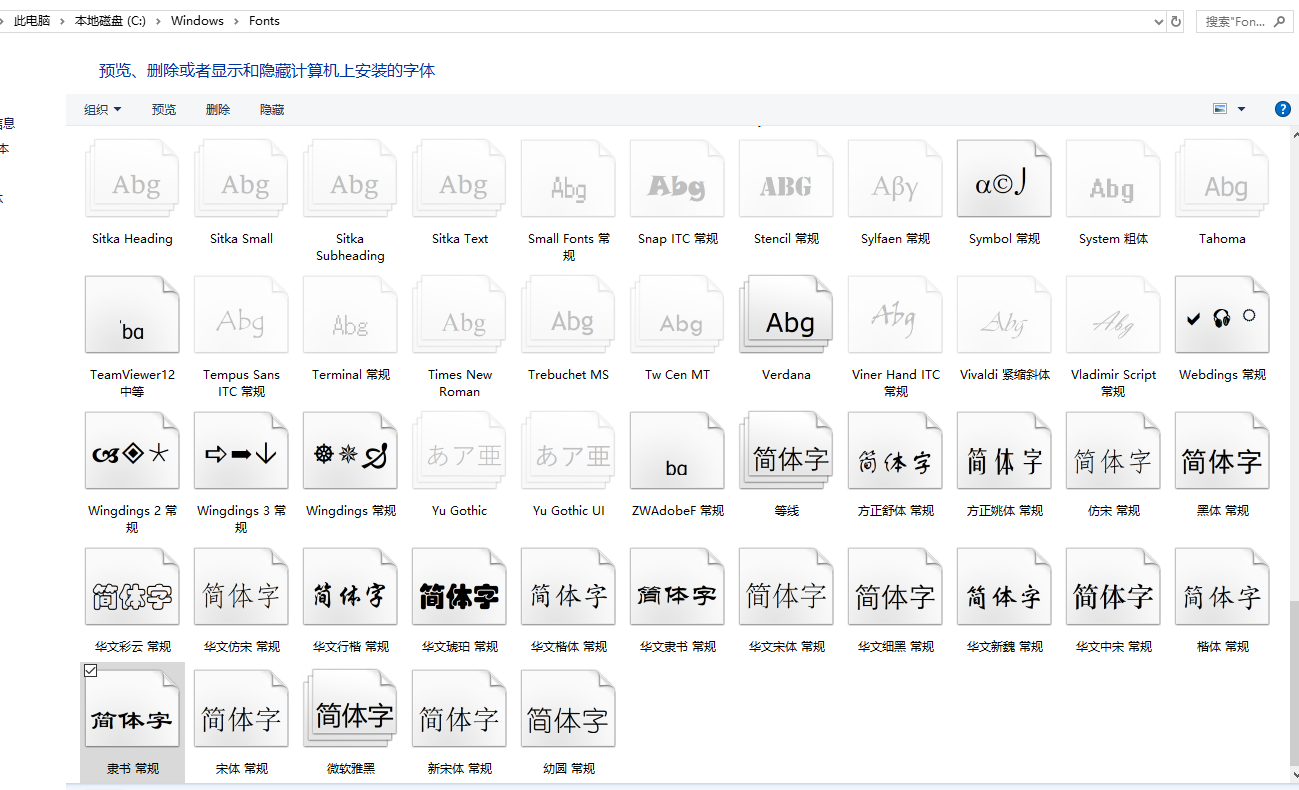Open the help question mark icon
1299x790 pixels.
pyautogui.click(x=1283, y=109)
